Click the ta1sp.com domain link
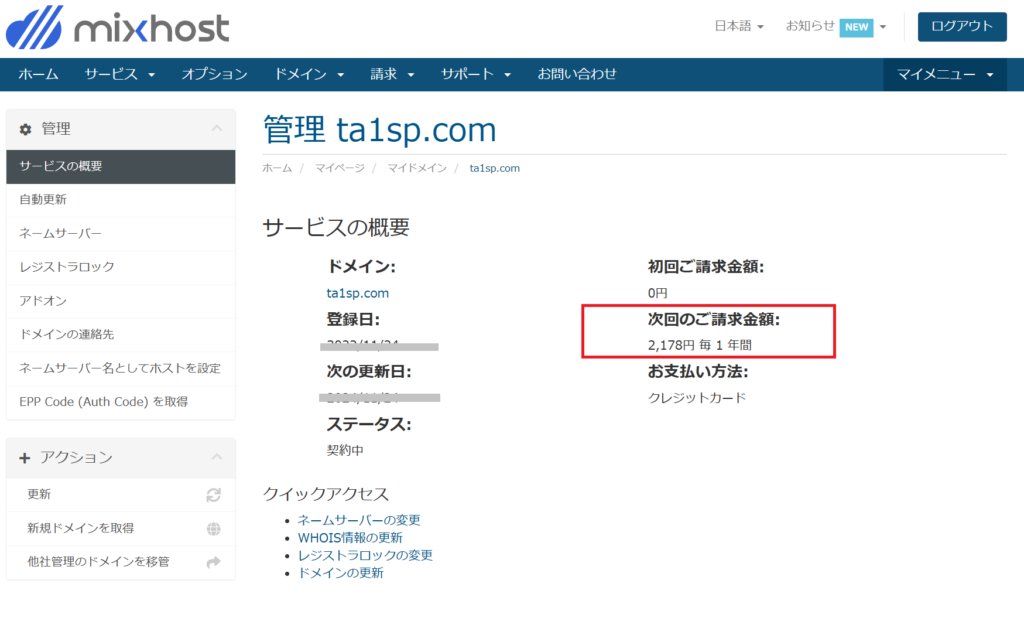The height and width of the screenshot is (628, 1024). tap(357, 293)
